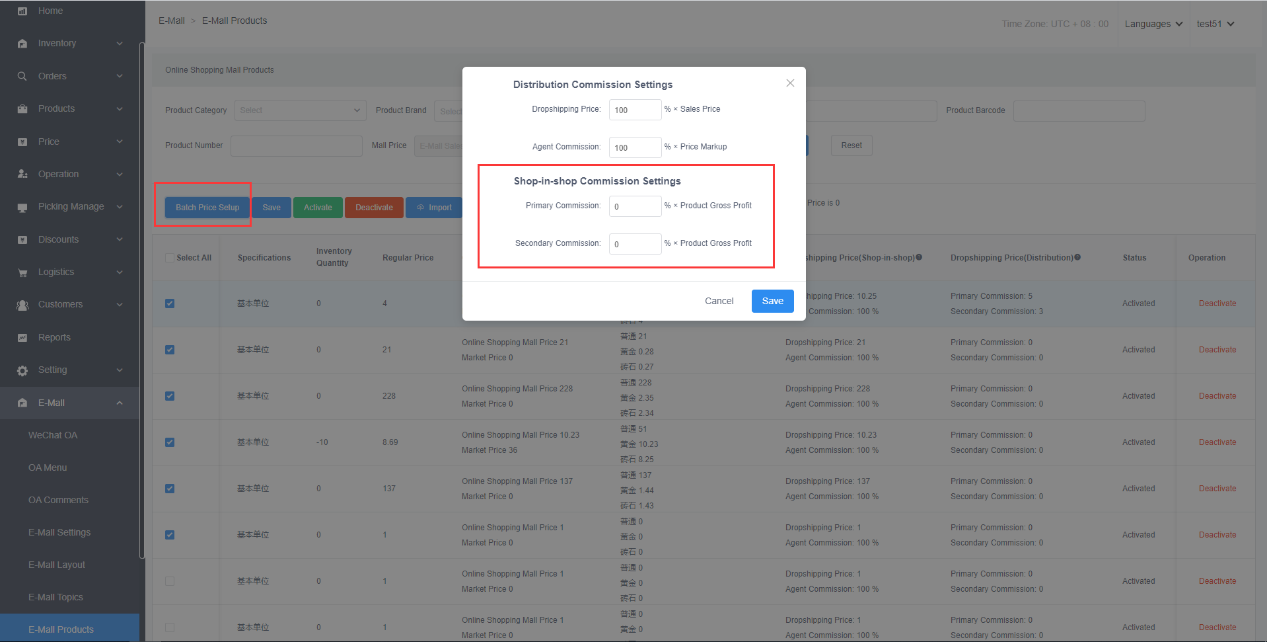
Task: Uncheck the product row with regular price 137
Action: 170,488
